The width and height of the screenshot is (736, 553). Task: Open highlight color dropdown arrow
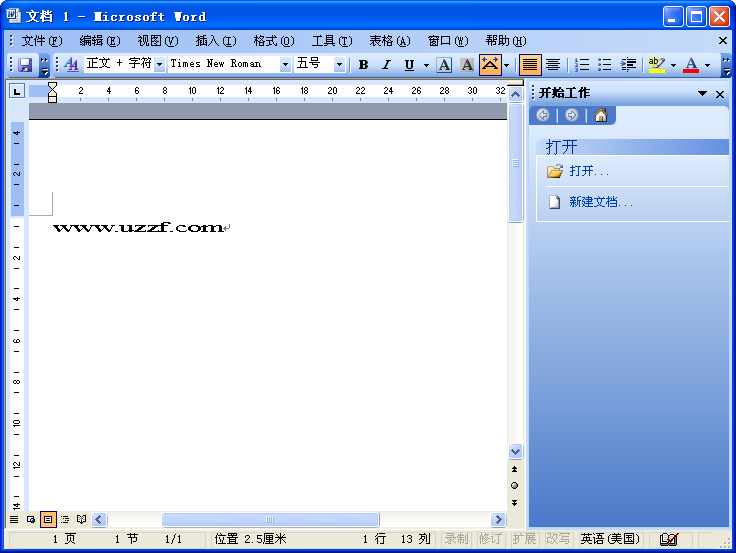[x=673, y=65]
